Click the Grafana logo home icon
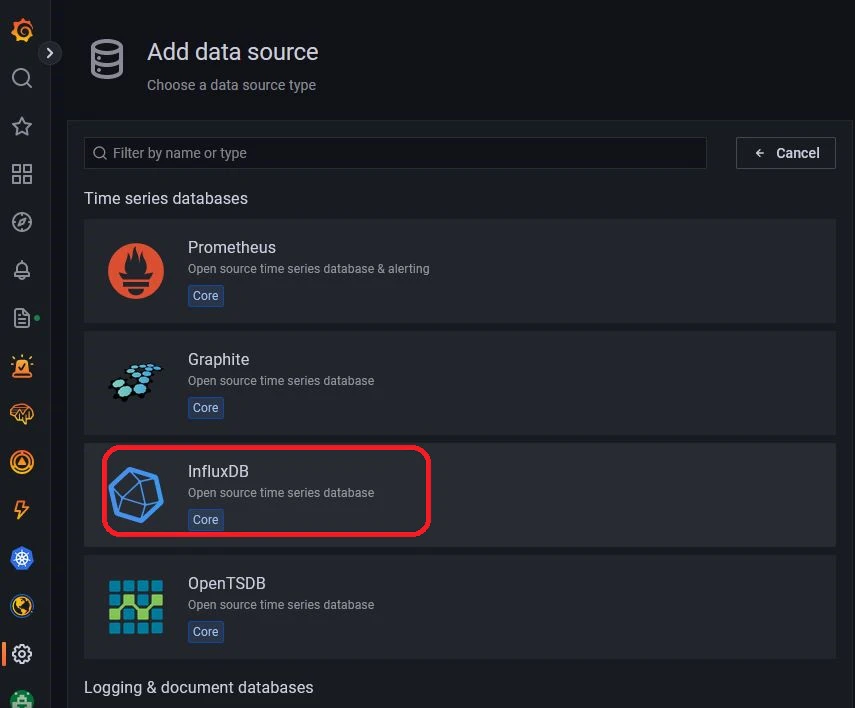The width and height of the screenshot is (855, 708). pyautogui.click(x=22, y=30)
